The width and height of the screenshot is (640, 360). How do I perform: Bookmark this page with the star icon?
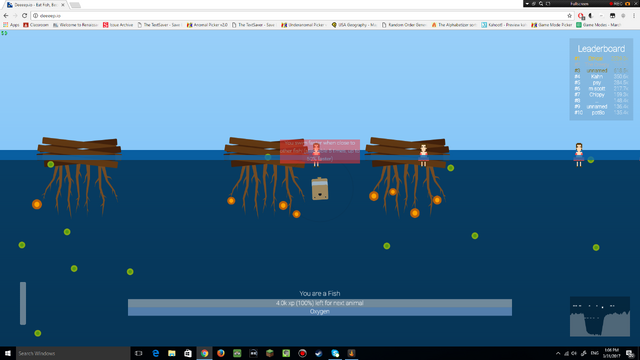click(x=569, y=16)
